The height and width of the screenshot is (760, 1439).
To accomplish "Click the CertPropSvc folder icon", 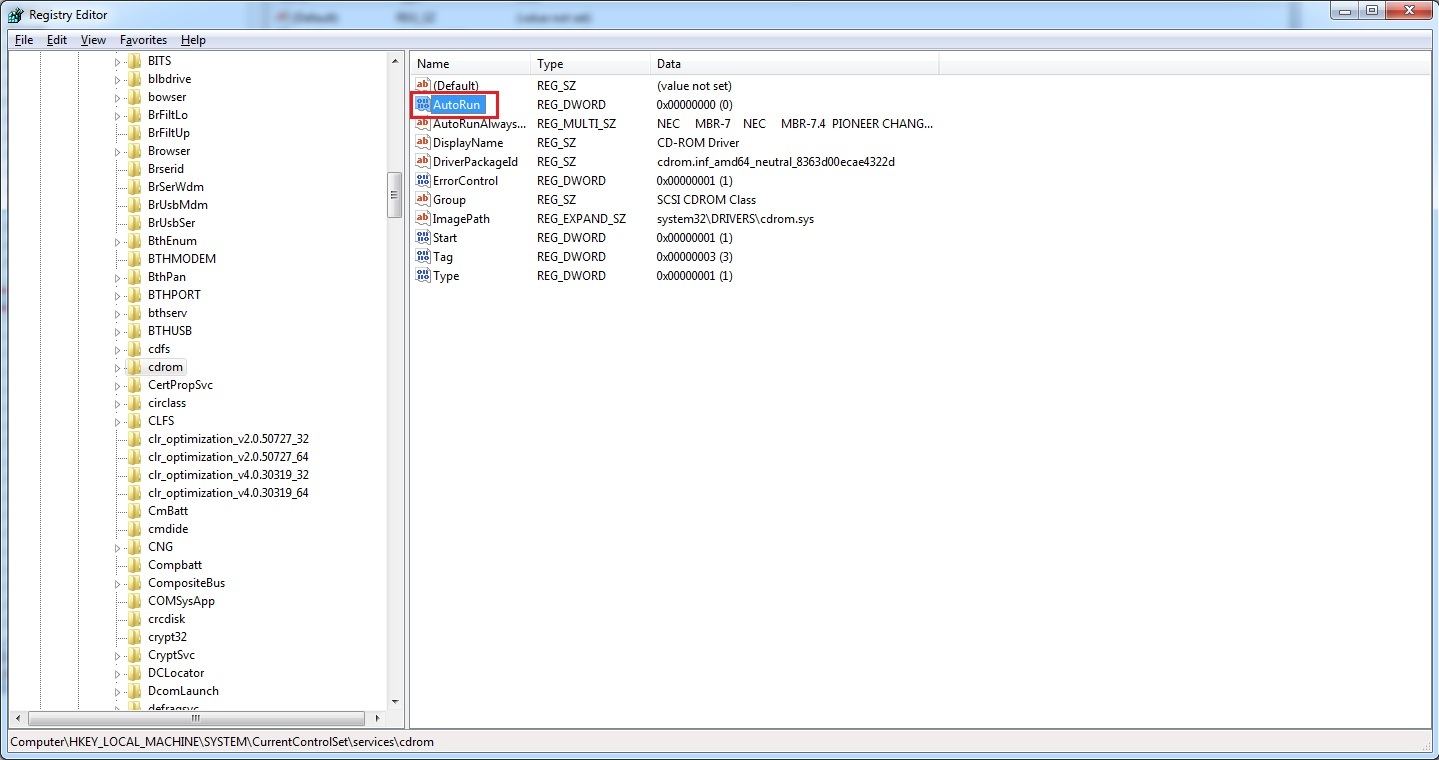I will [x=135, y=385].
